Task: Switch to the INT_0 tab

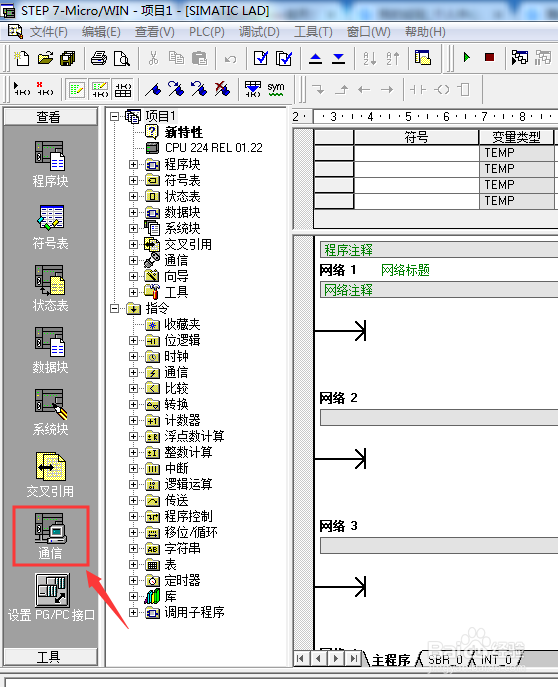Action: pos(496,659)
